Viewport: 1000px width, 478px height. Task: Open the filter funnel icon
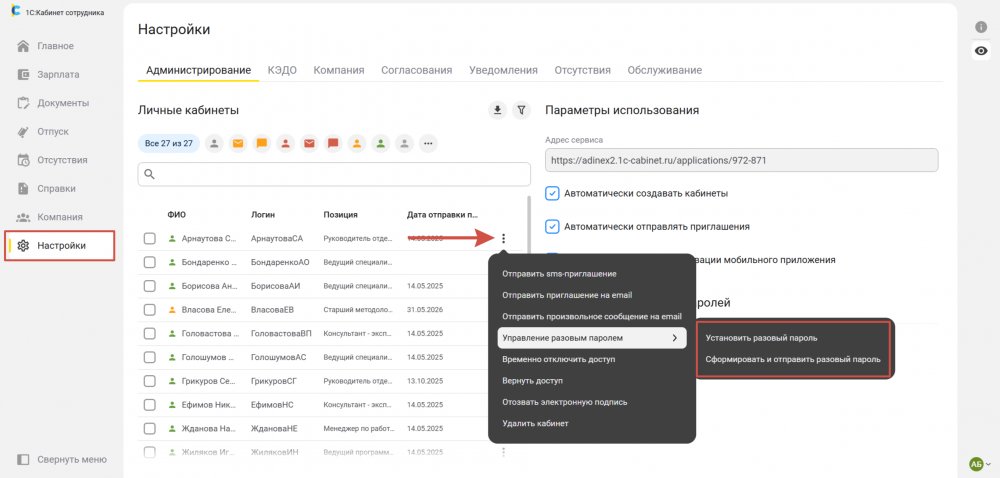522,110
